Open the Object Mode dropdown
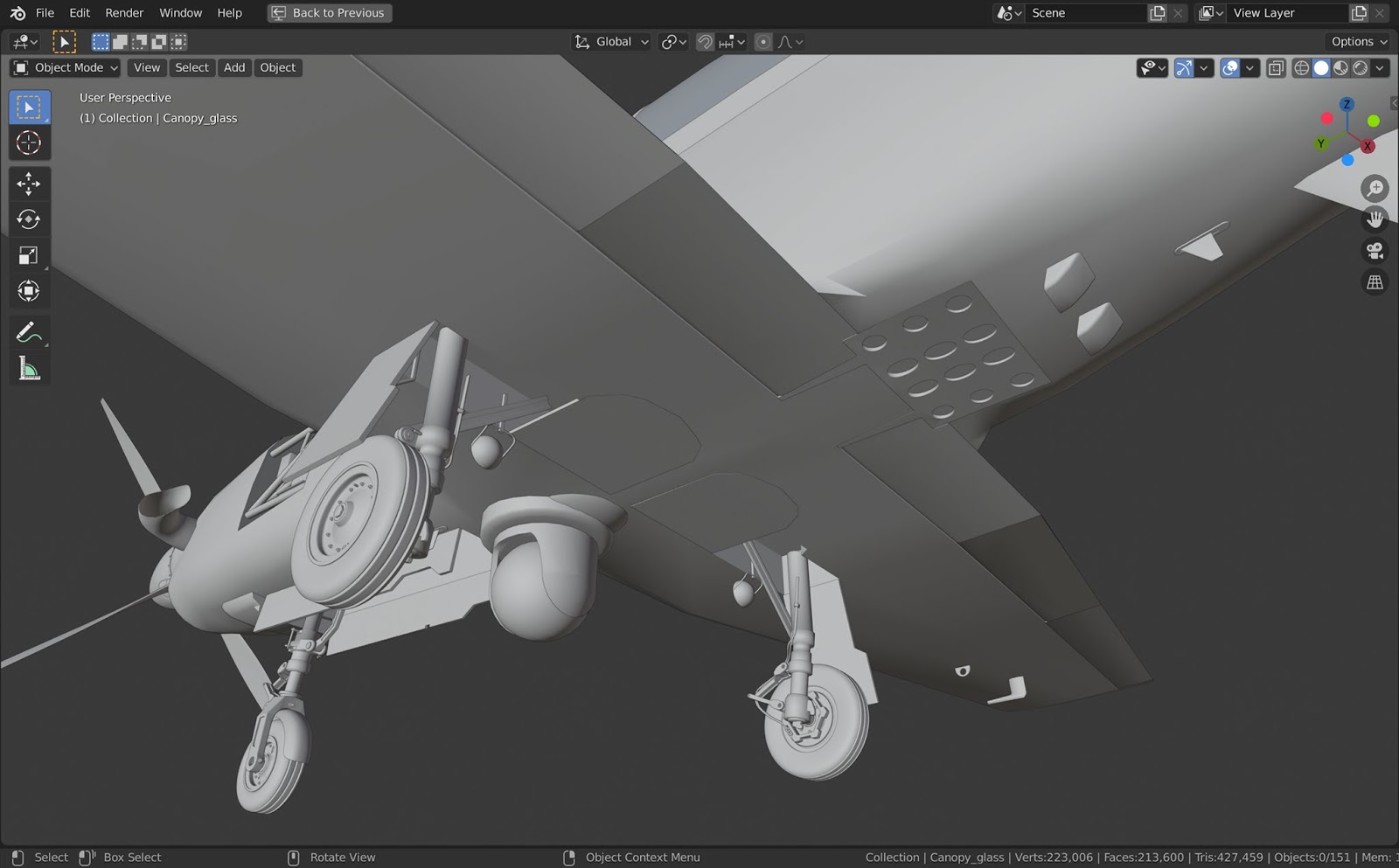The image size is (1399, 868). 63,67
